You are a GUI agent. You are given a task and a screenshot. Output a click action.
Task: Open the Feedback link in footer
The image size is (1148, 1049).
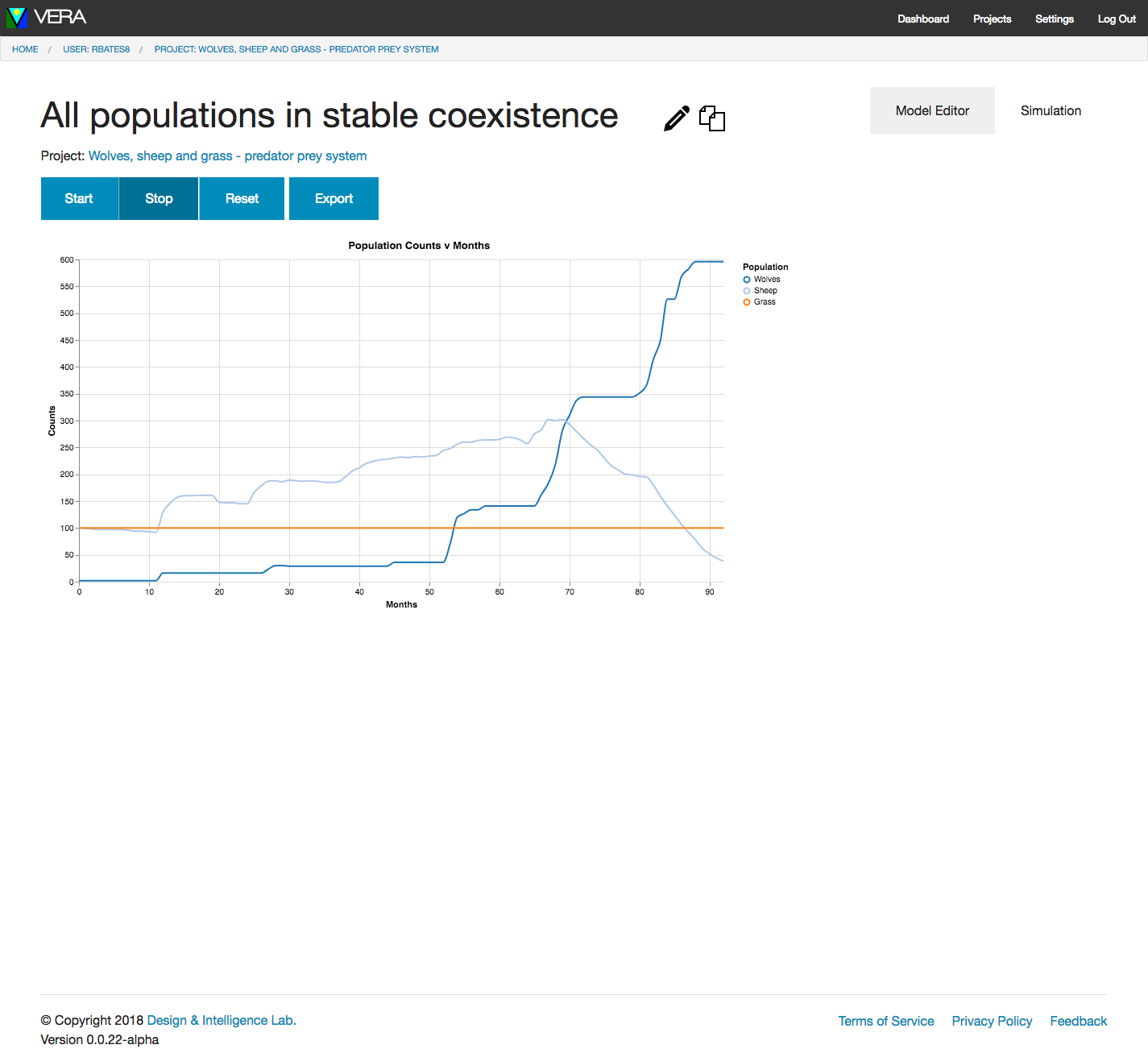(x=1078, y=1021)
